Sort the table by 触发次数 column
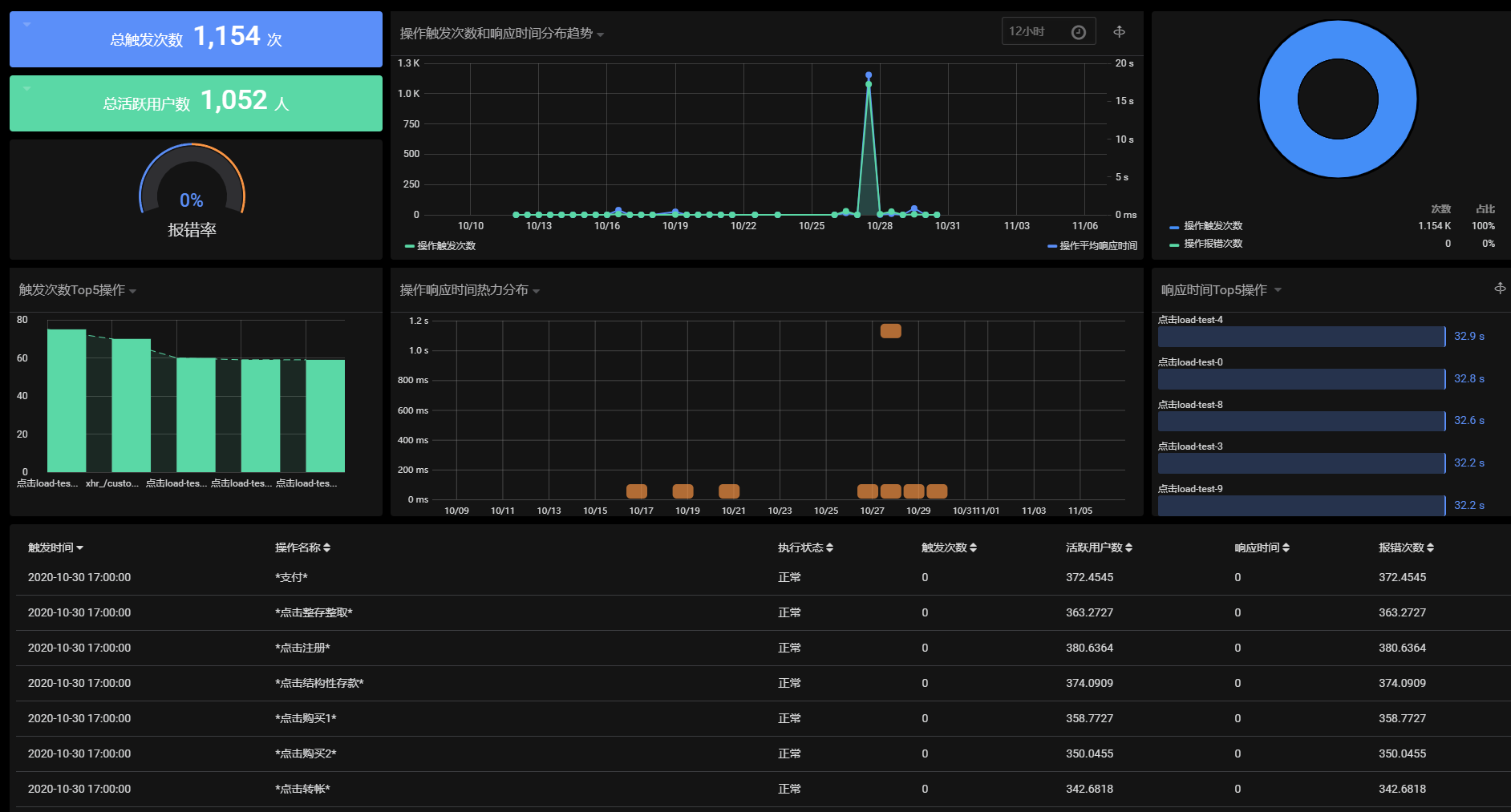This screenshot has height=812, width=1511. point(949,547)
